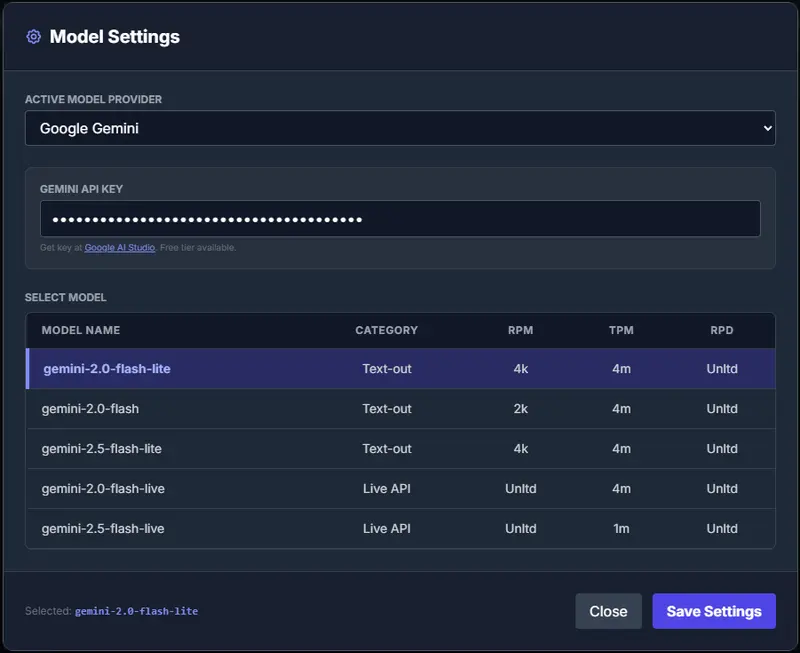Click the Model Settings dialog title
The image size is (800, 653).
click(x=115, y=37)
